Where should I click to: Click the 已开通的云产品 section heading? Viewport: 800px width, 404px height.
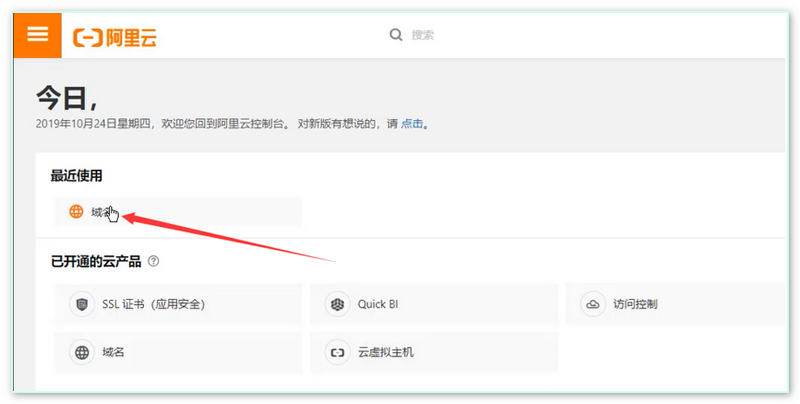(x=96, y=261)
